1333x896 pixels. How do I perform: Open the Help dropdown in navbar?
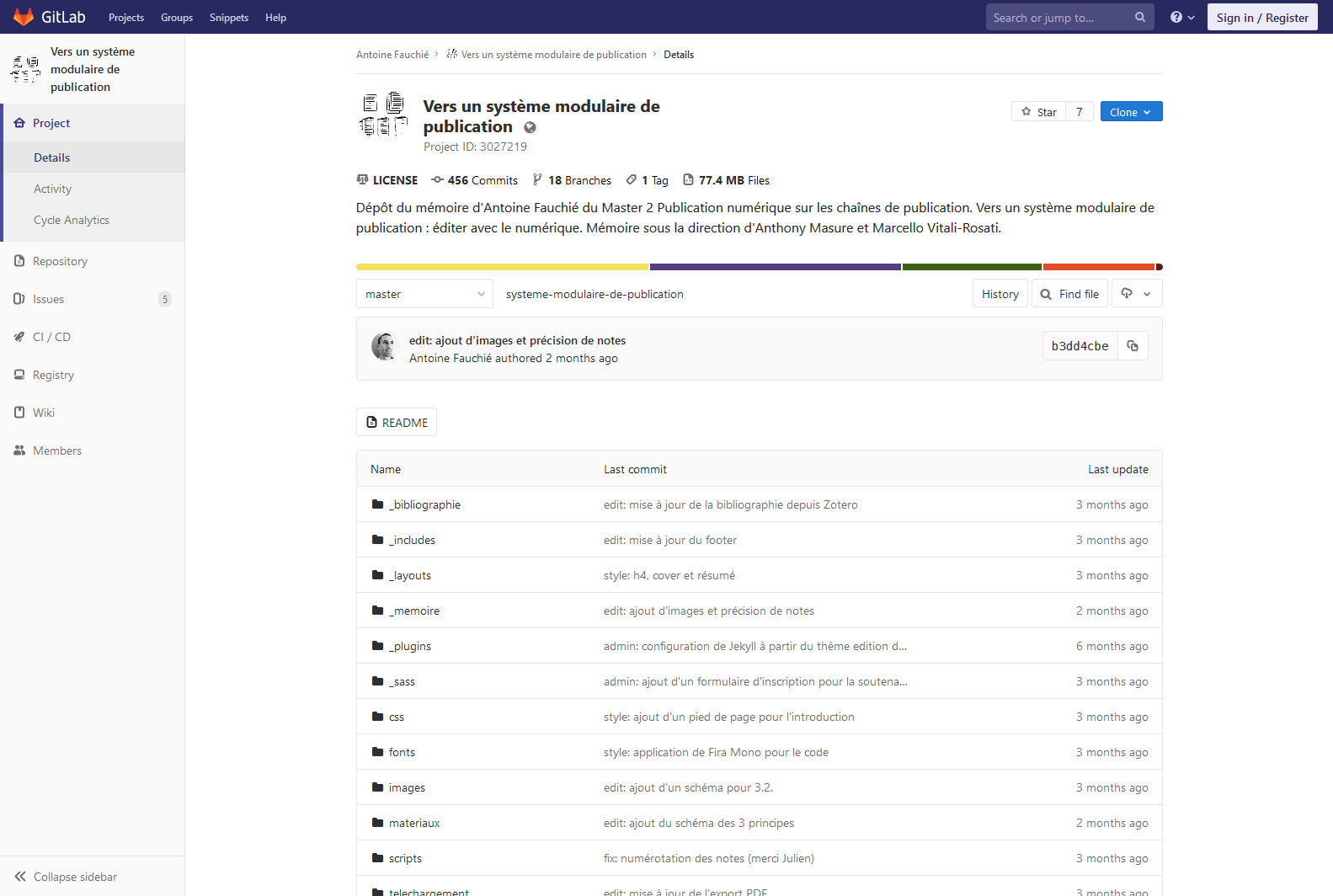1181,18
